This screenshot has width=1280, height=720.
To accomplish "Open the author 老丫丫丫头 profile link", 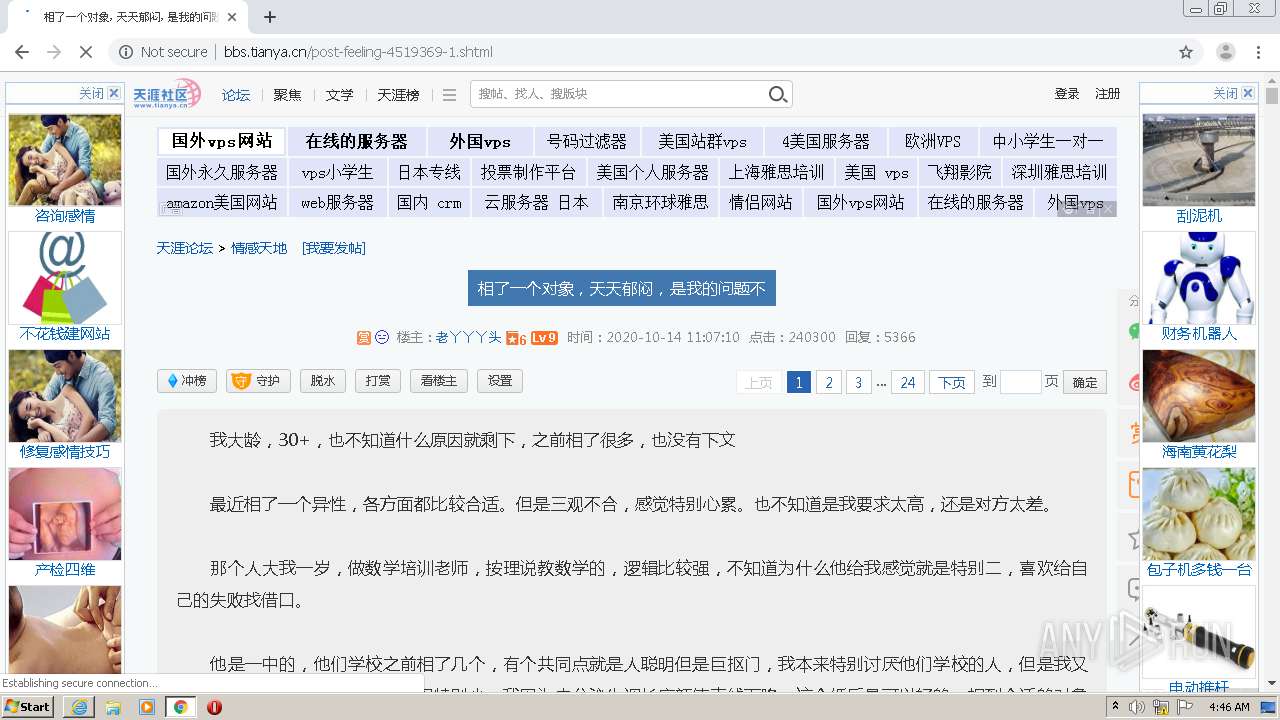I will tap(468, 338).
